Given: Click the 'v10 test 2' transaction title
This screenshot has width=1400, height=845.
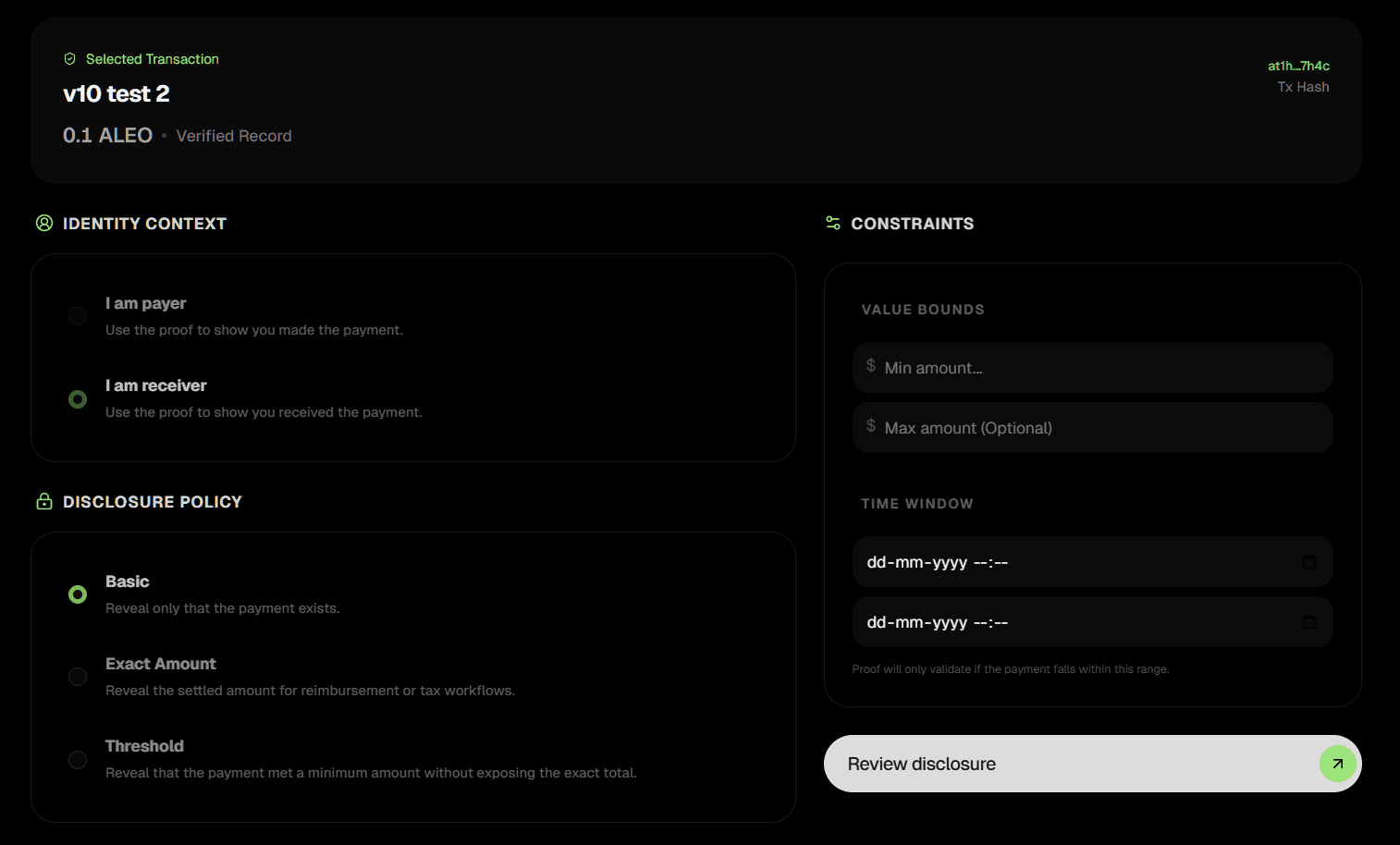Looking at the screenshot, I should (117, 94).
